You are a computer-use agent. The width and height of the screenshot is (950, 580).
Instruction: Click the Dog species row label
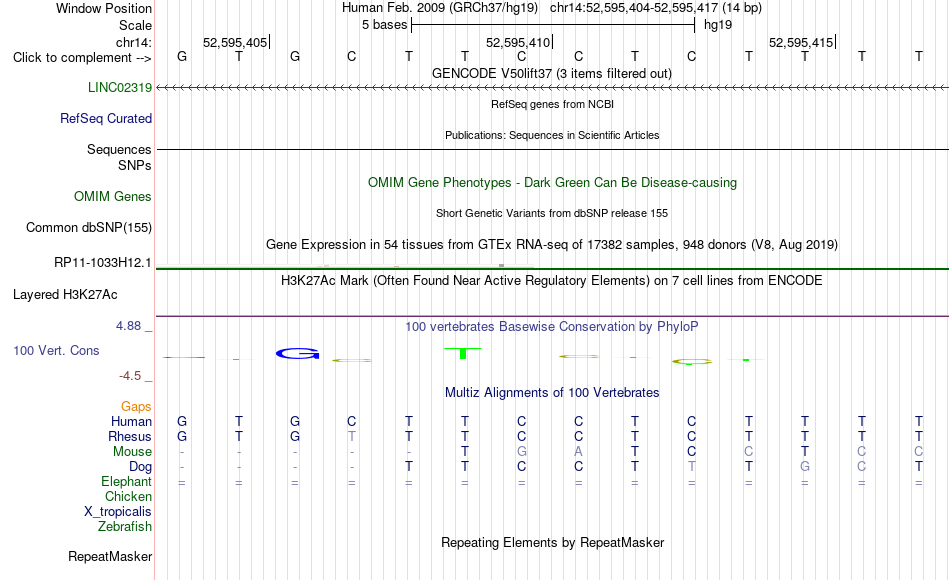(140, 467)
